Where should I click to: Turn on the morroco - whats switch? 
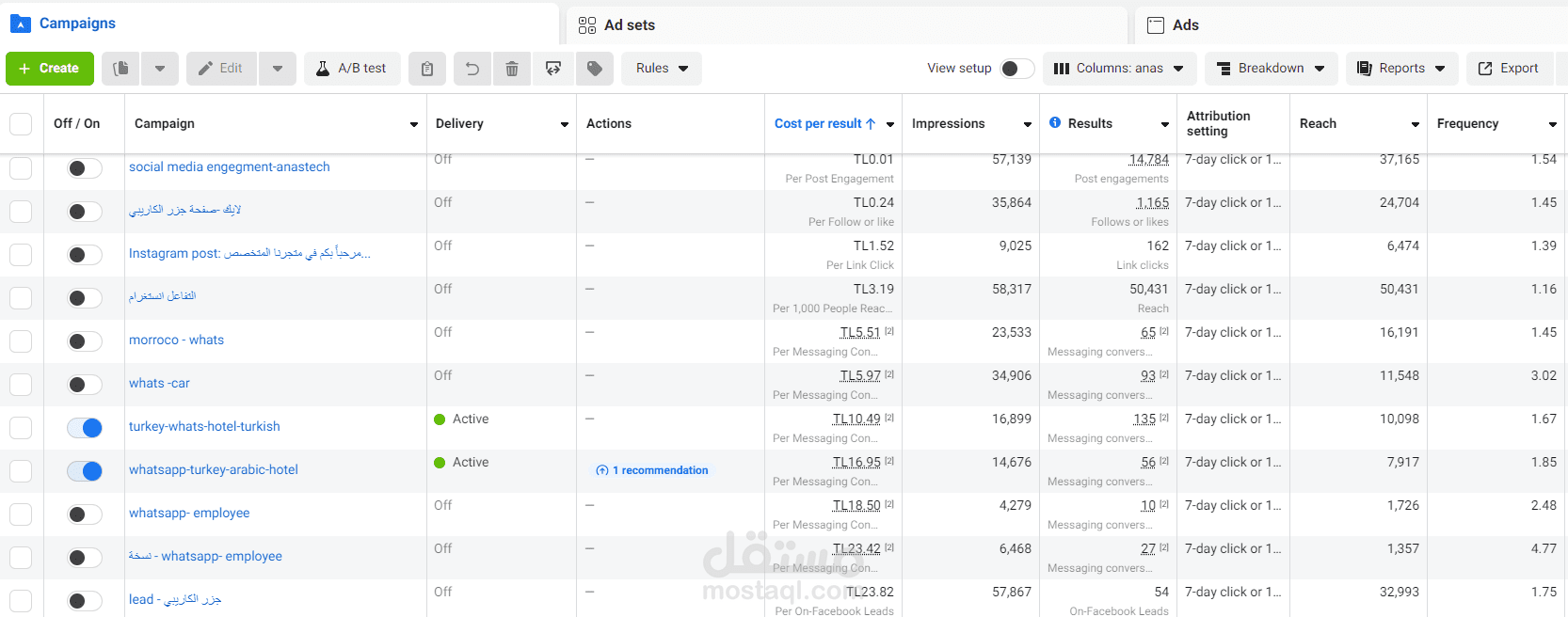[x=85, y=341]
